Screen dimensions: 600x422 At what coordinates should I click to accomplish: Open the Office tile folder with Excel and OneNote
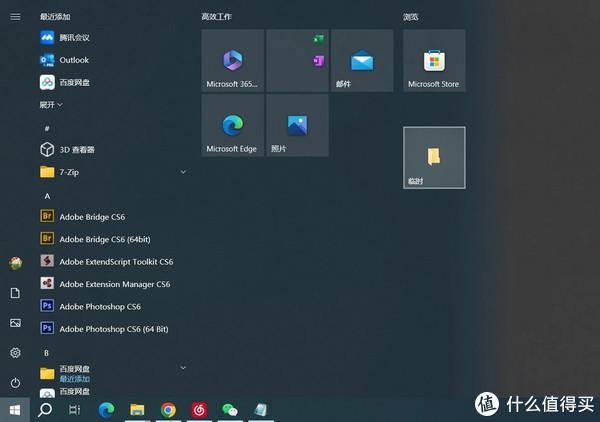(297, 60)
